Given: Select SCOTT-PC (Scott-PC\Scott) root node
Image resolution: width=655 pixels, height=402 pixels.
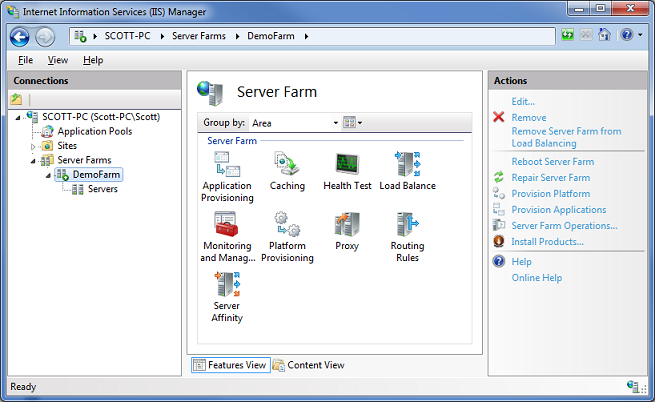Looking at the screenshot, I should (101, 117).
